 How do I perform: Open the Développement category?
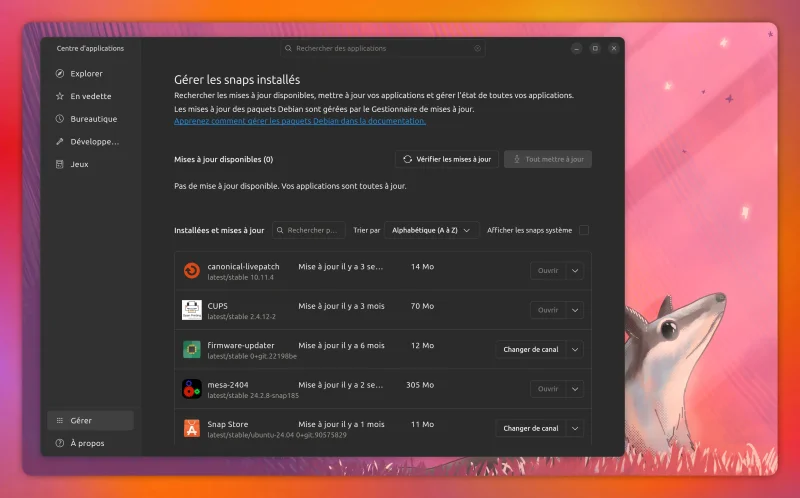click(x=90, y=141)
